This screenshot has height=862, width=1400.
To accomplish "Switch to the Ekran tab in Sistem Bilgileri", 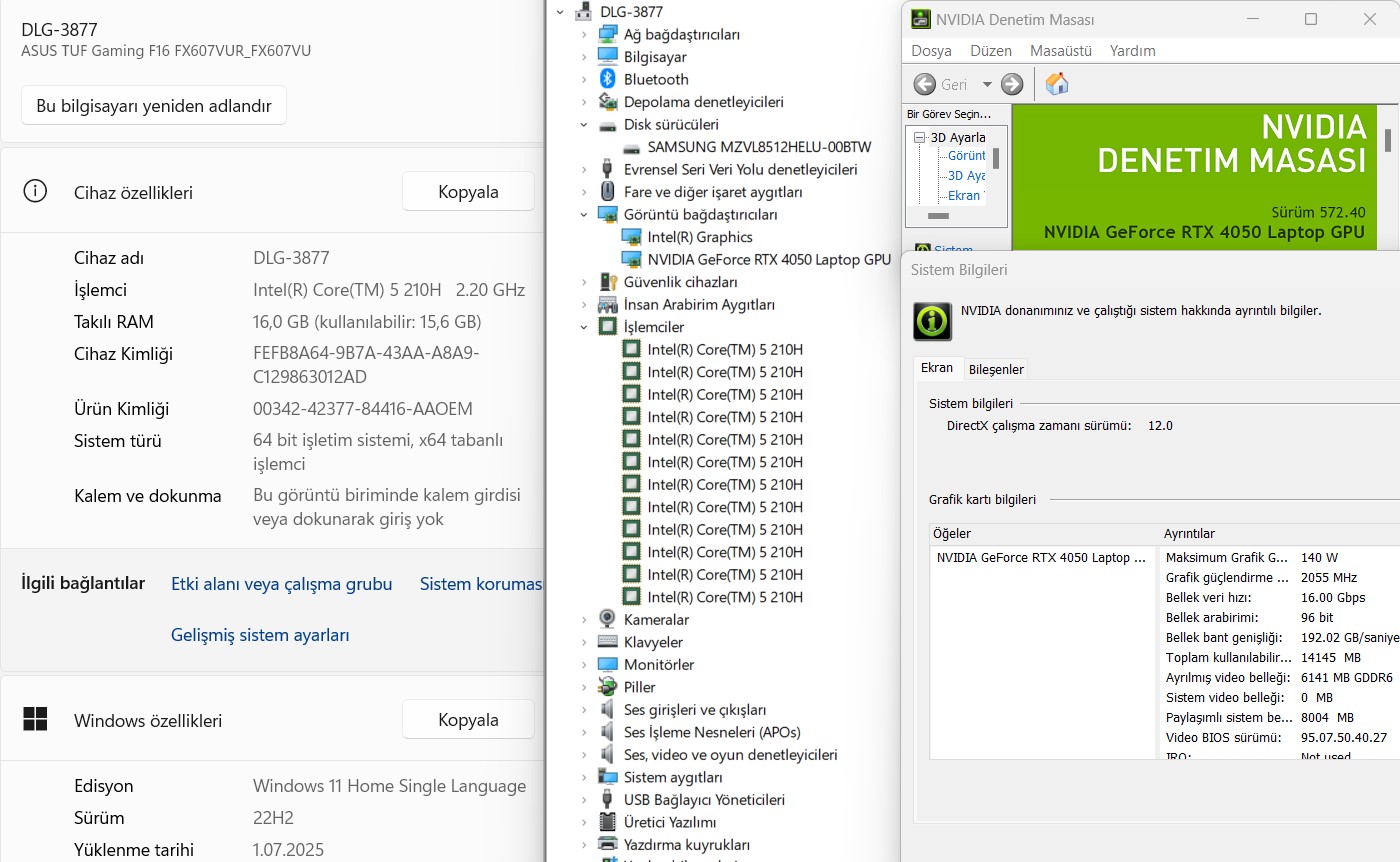I will (x=937, y=368).
